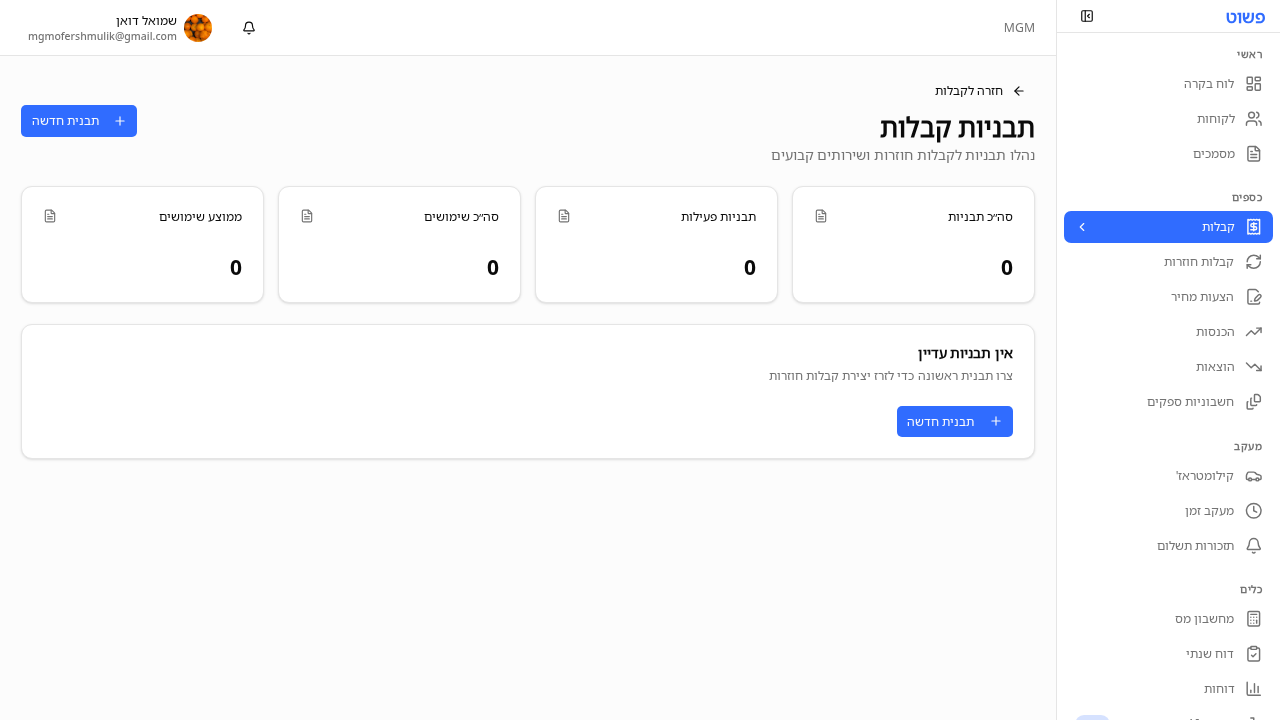Image resolution: width=1280 pixels, height=720 pixels.
Task: Collapse the sidebar panel
Action: [1087, 16]
